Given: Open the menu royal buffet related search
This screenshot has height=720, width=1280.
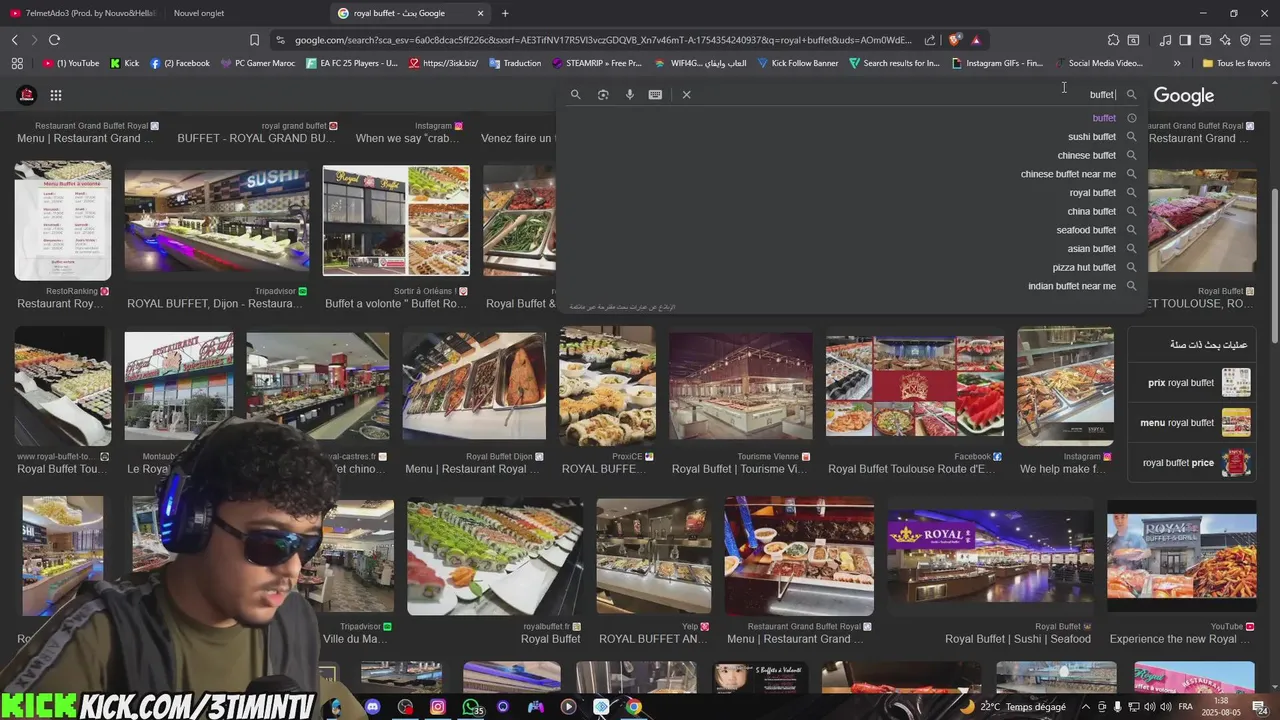Looking at the screenshot, I should tap(1190, 422).
